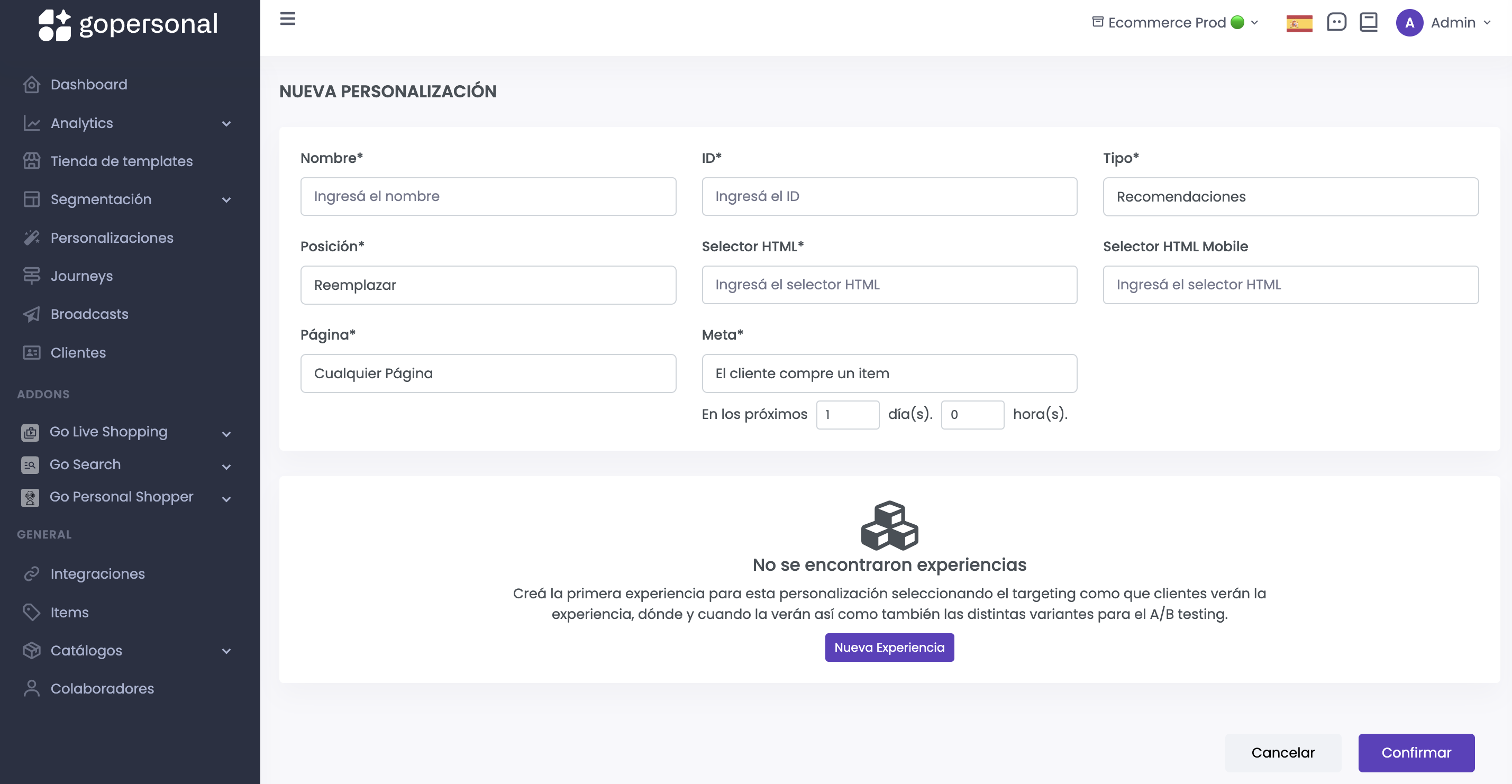Click the Go Search addon icon
1512x784 pixels.
[30, 465]
